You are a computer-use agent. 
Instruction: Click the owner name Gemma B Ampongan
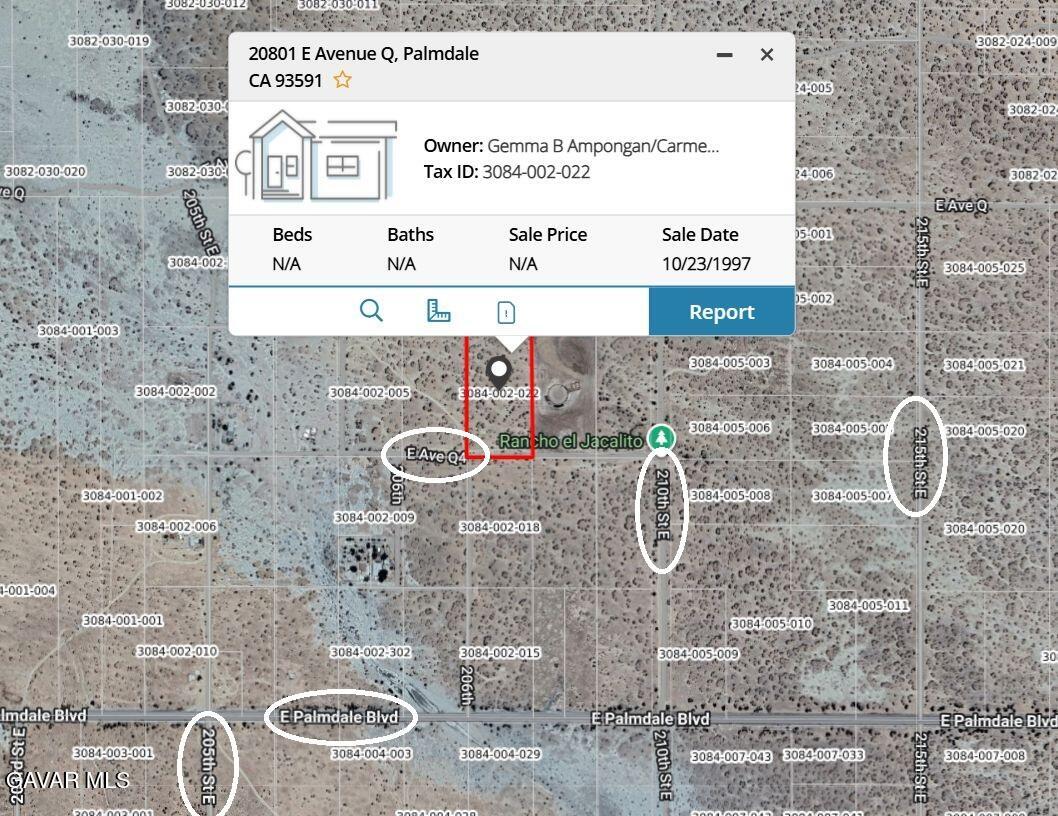[602, 146]
